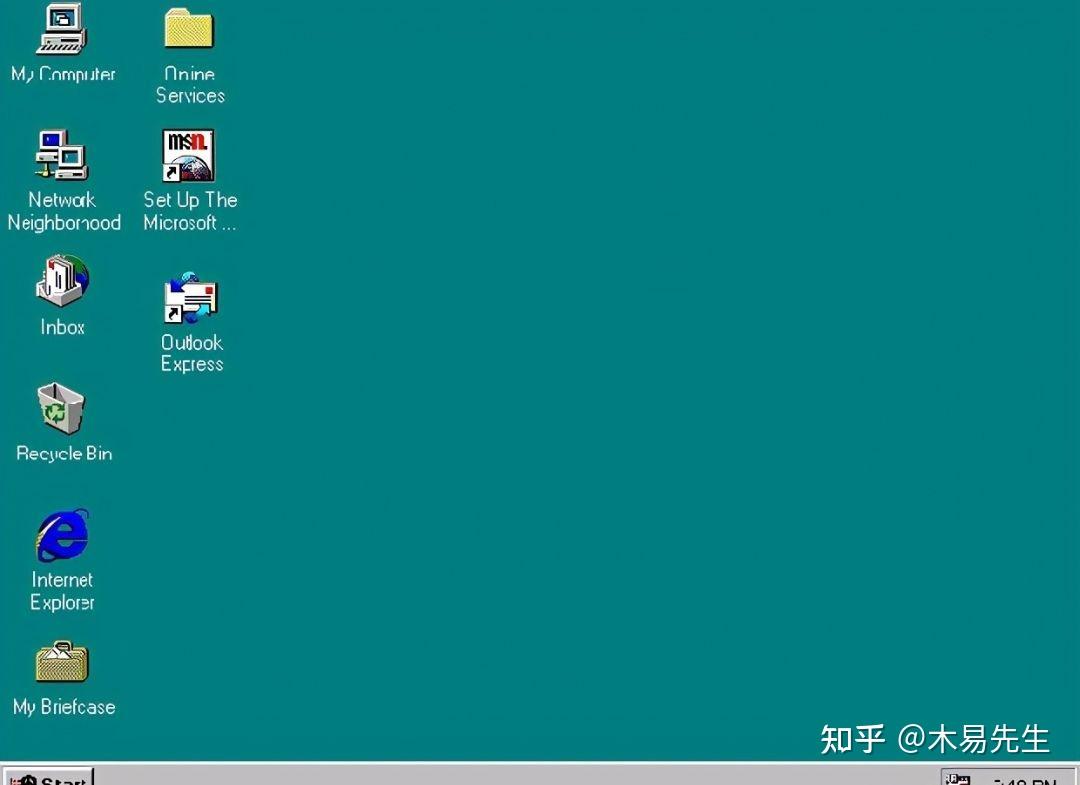This screenshot has width=1080, height=785.
Task: Click the 'Recycle Bin' label text
Action: [x=63, y=453]
